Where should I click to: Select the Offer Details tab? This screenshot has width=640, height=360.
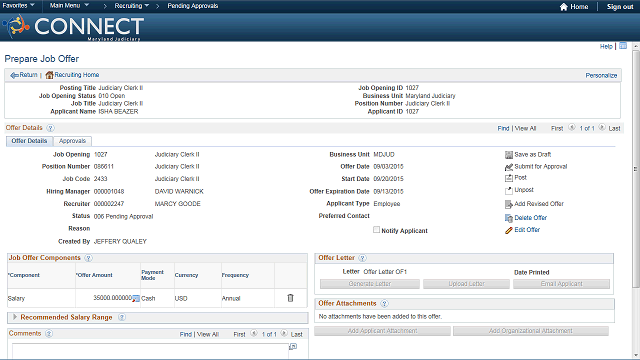pos(29,141)
